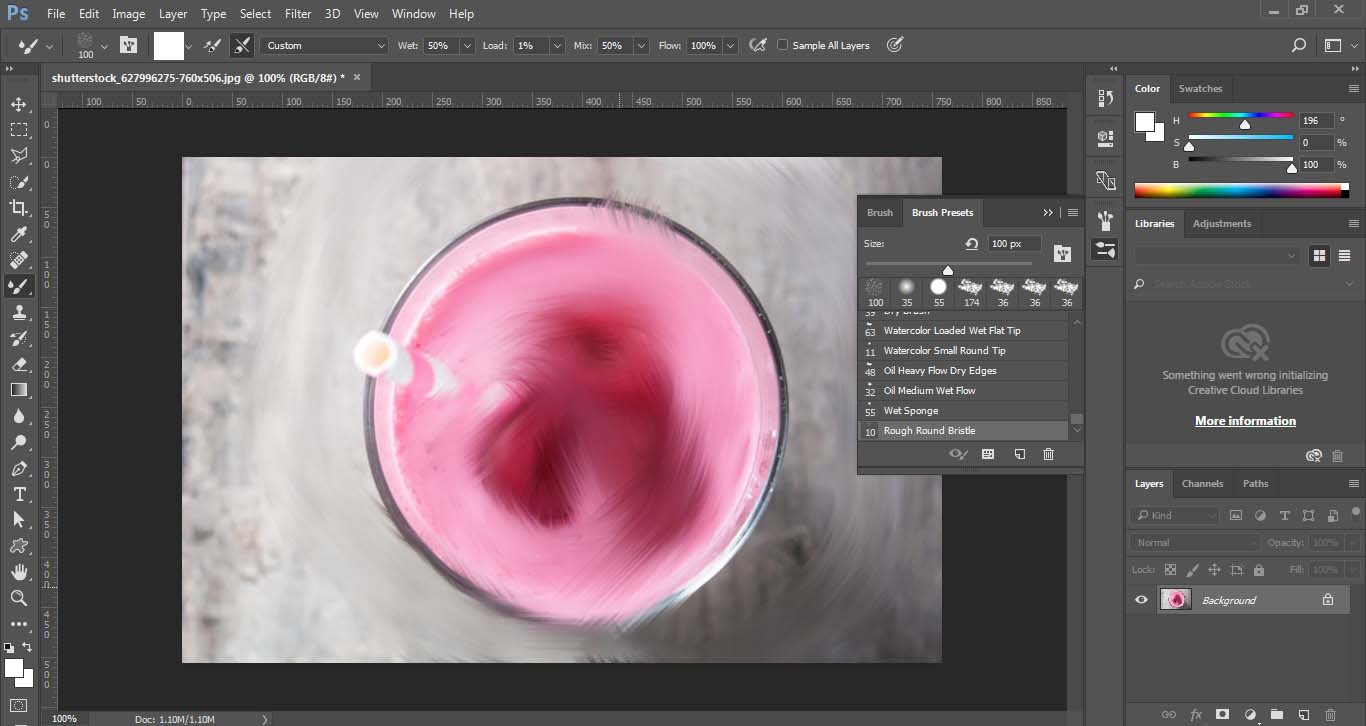1366x726 pixels.
Task: Select the Zoom tool
Action: pyautogui.click(x=18, y=598)
